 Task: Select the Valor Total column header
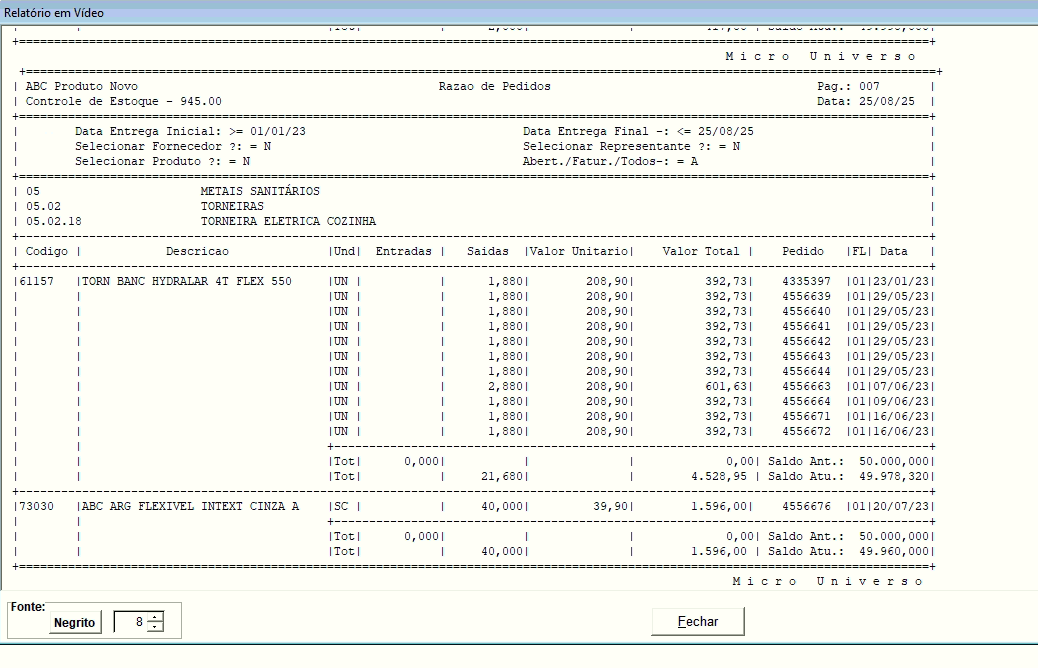pos(701,252)
